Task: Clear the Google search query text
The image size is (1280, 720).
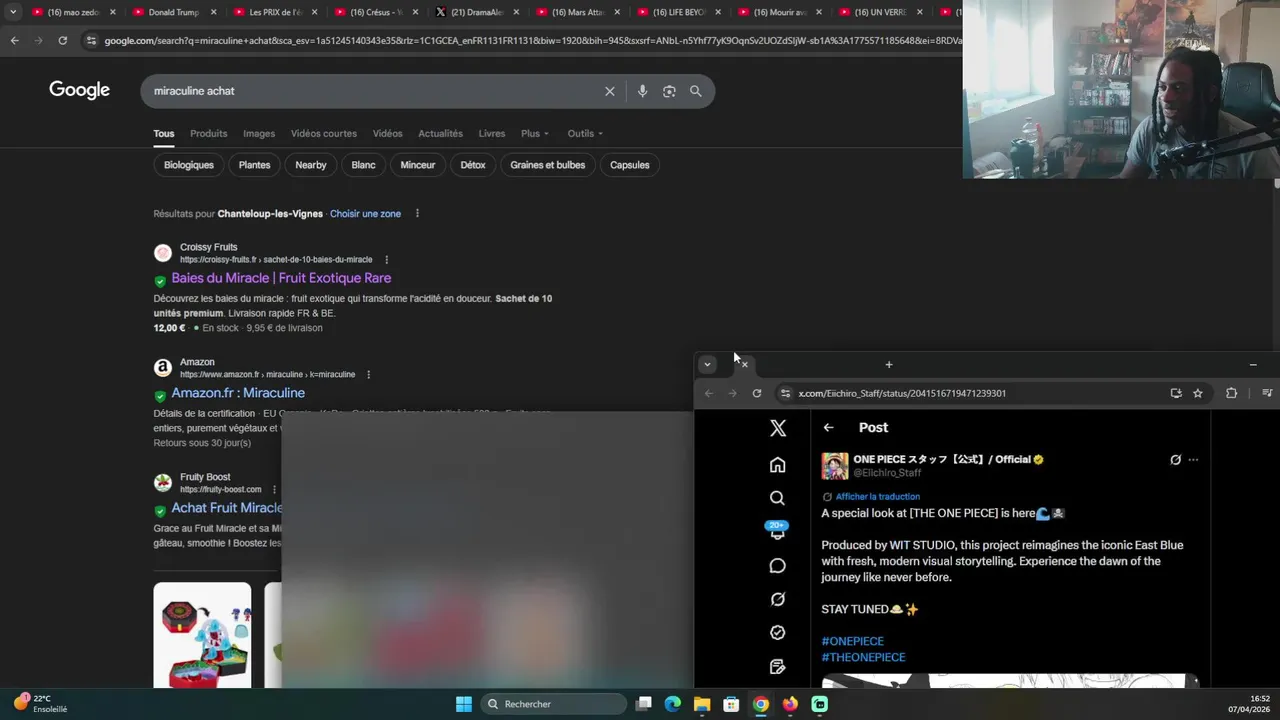Action: pos(609,91)
